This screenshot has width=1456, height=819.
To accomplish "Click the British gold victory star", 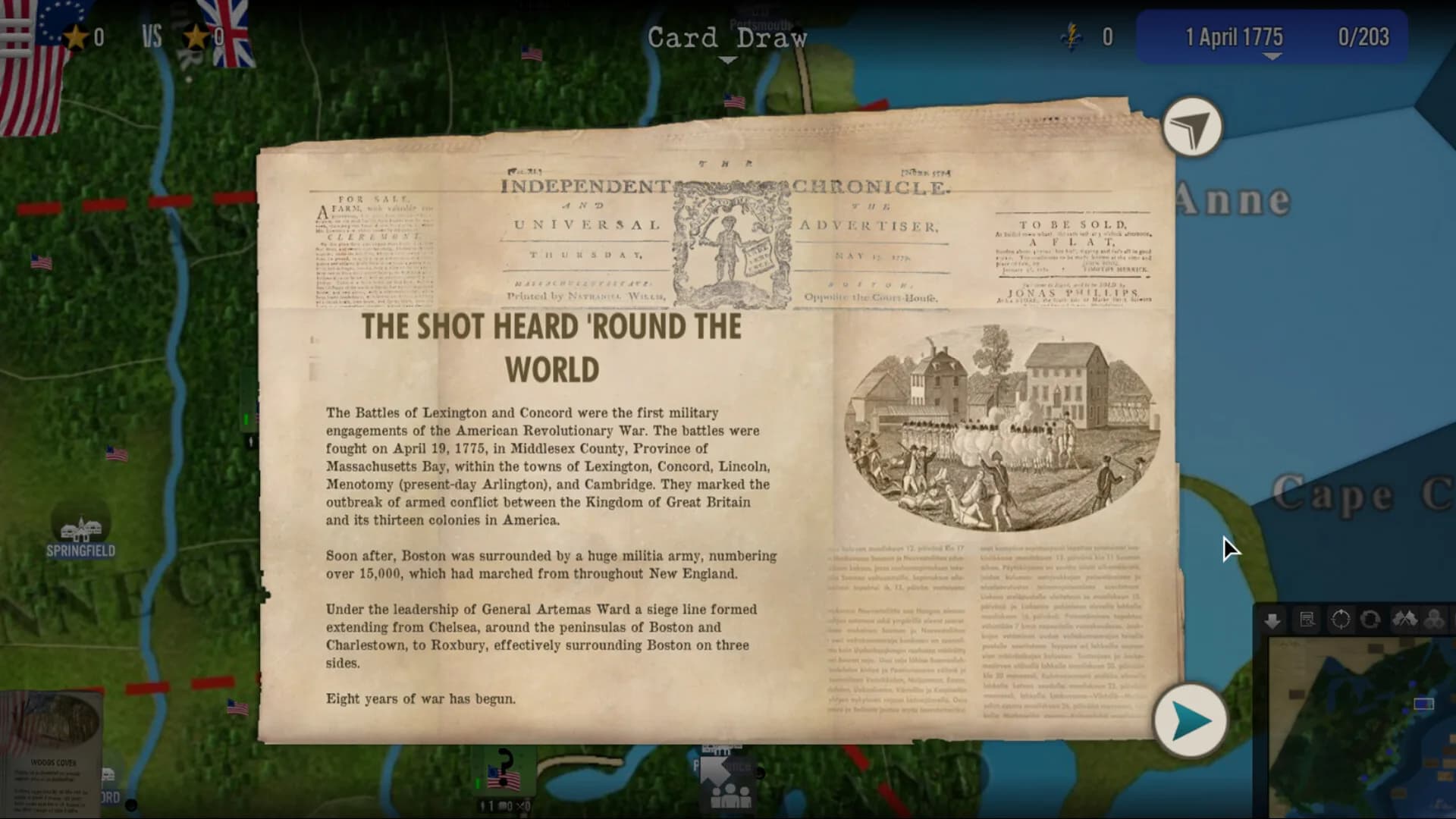I will [x=196, y=36].
